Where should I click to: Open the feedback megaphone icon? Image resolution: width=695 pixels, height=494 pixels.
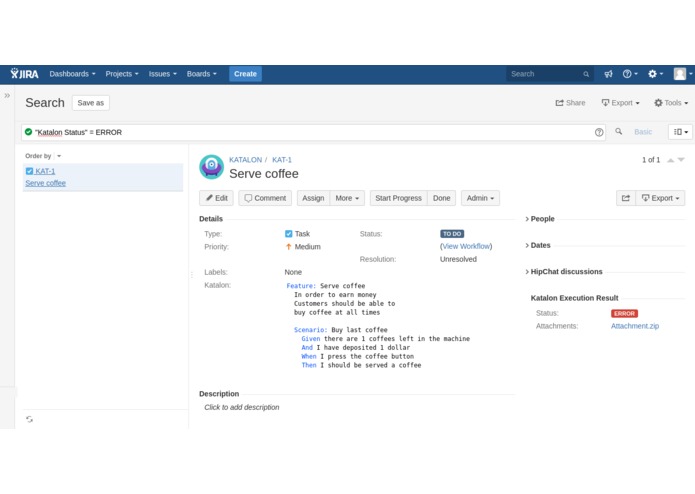coord(608,74)
